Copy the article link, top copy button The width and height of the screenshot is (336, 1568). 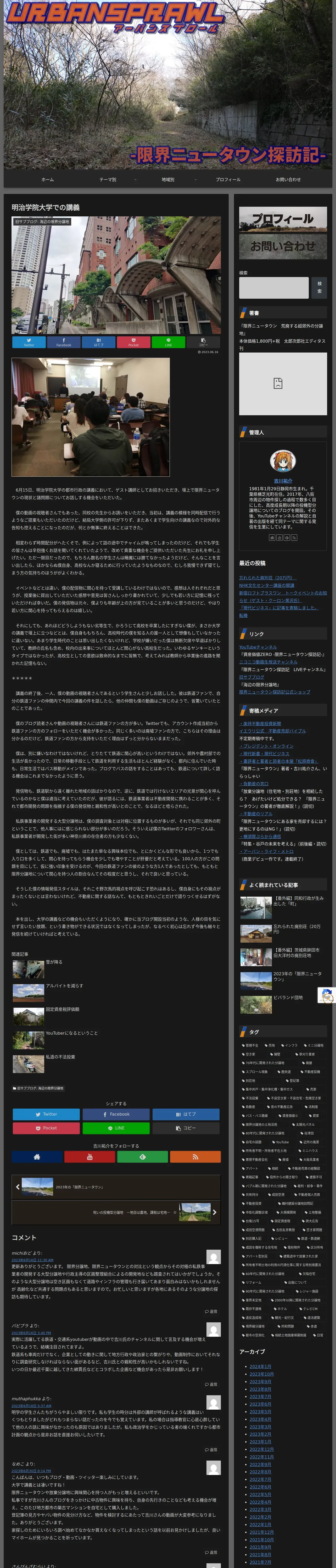point(203,342)
